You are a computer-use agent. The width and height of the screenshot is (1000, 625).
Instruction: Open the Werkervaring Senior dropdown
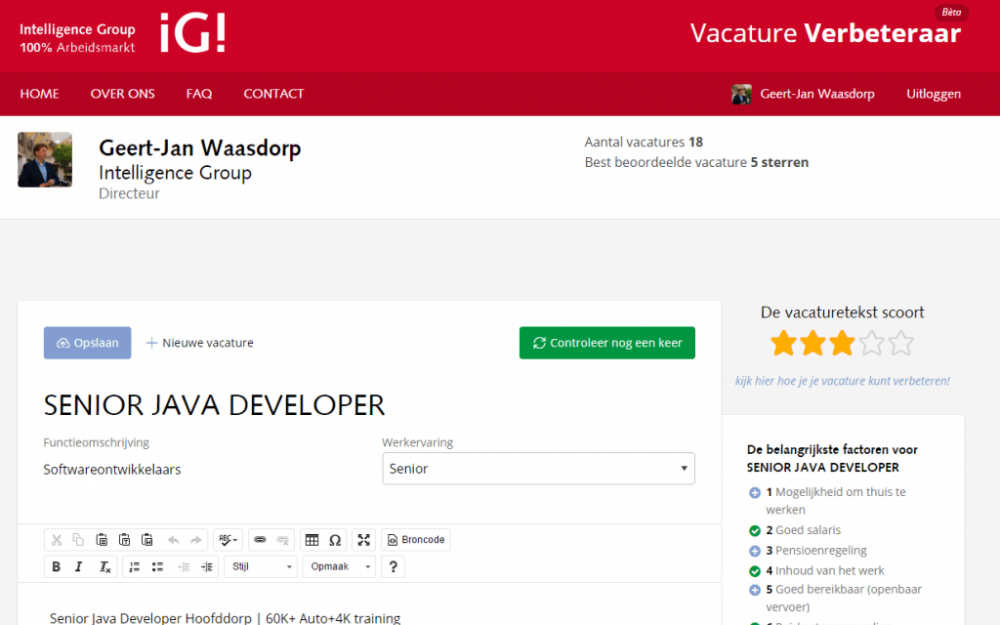538,468
